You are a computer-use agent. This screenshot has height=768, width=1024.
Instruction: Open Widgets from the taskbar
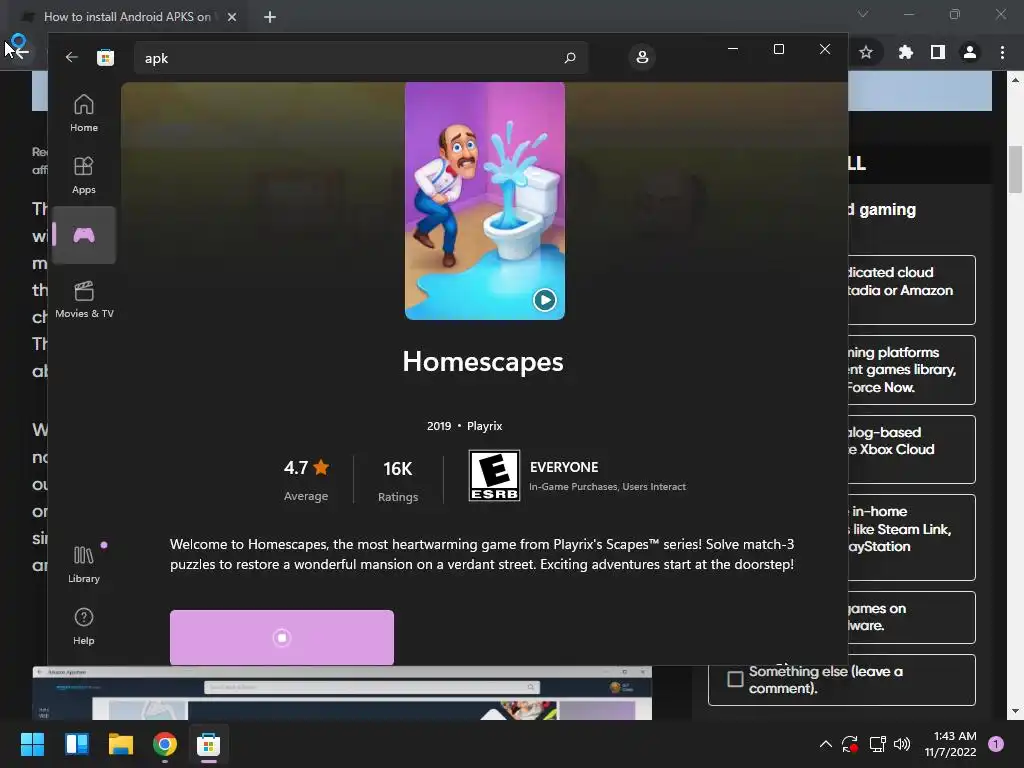[x=77, y=744]
